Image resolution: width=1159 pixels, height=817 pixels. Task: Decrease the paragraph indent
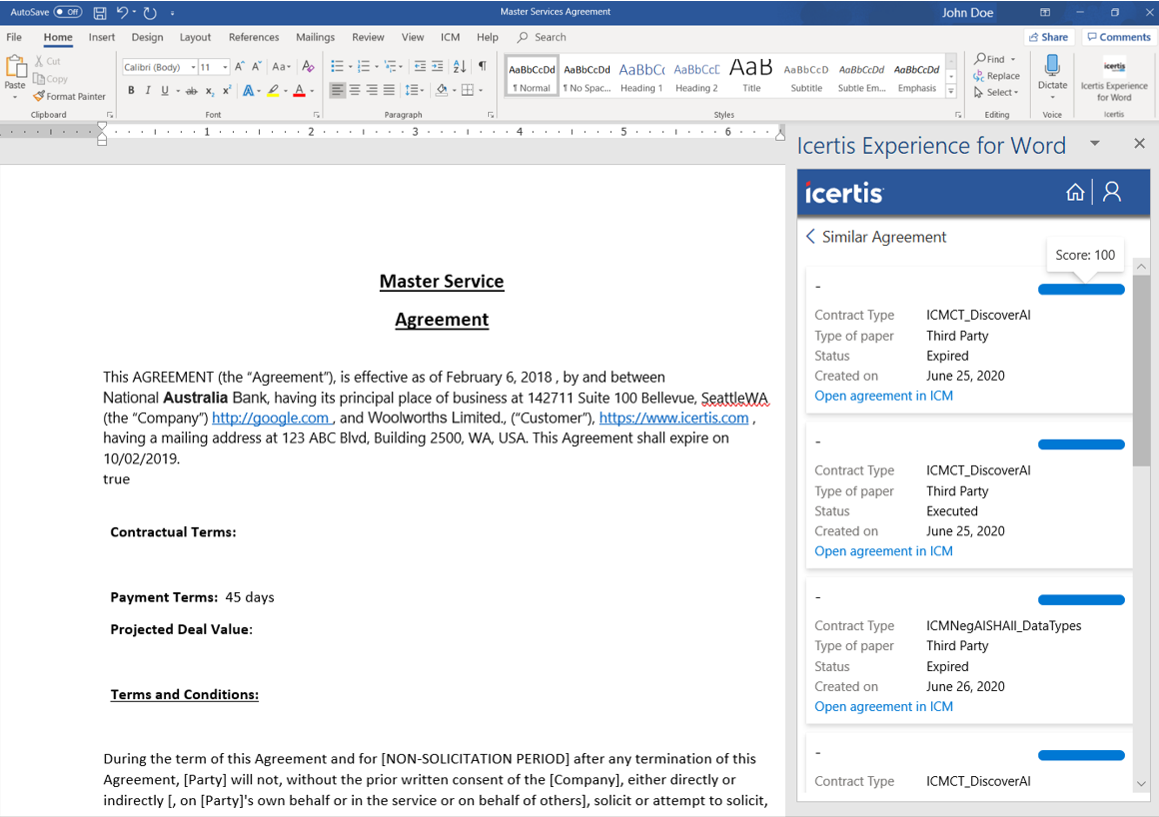click(x=420, y=67)
